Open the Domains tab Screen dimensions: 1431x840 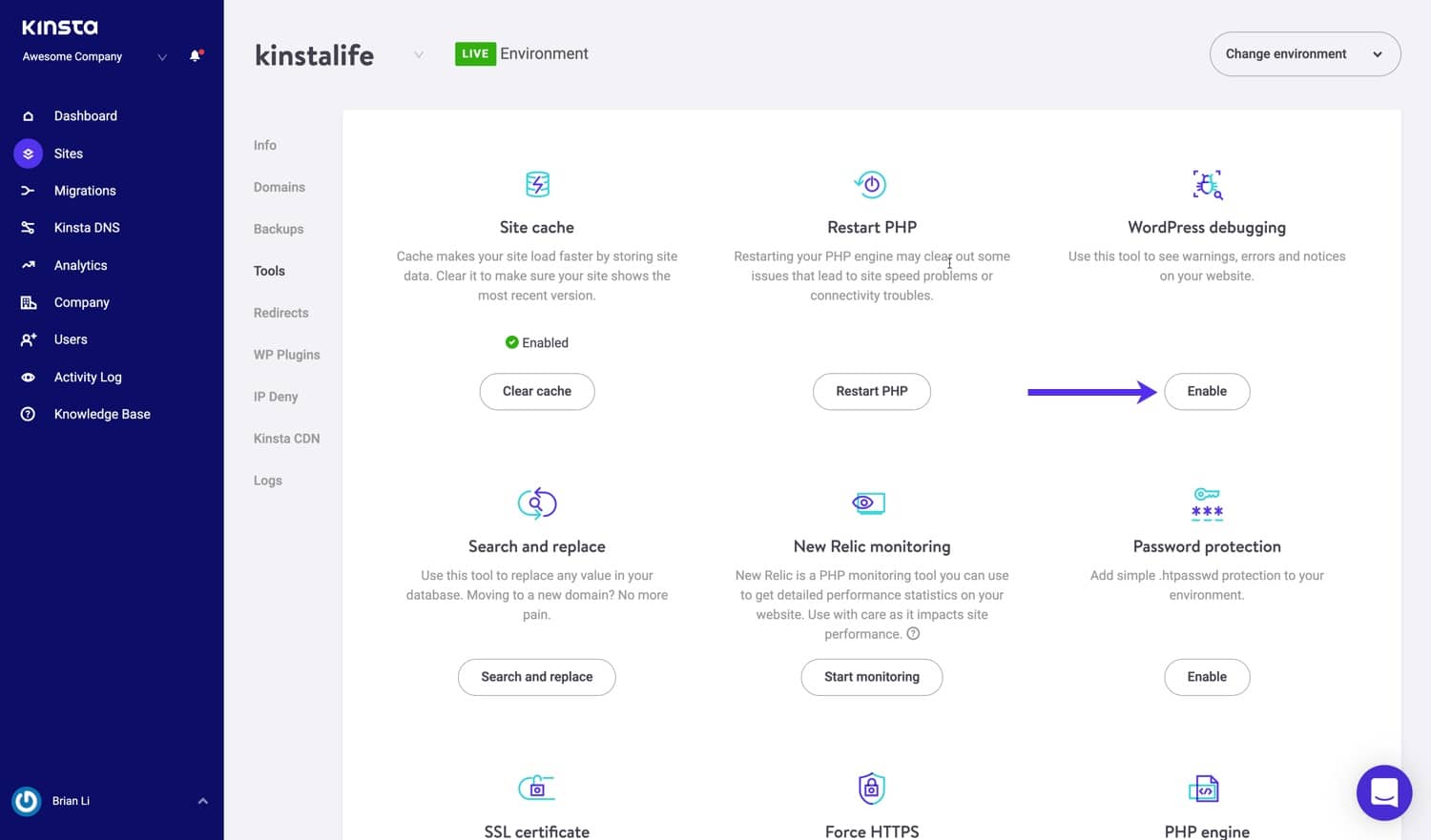[280, 187]
